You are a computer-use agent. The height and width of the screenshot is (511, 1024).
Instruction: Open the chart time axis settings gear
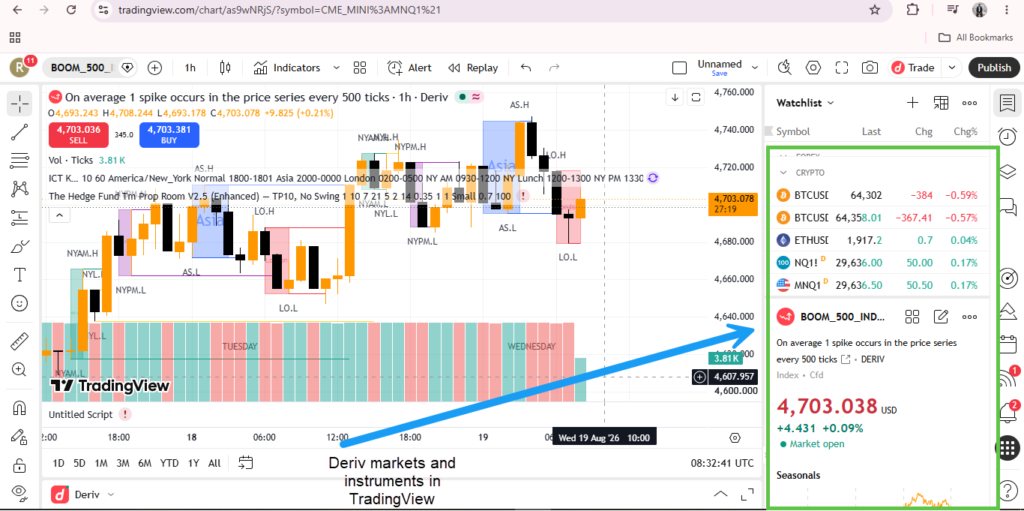[x=735, y=437]
